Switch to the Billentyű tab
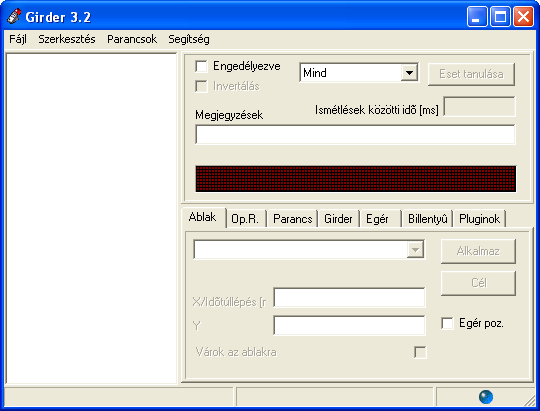The width and height of the screenshot is (540, 411). tap(427, 219)
